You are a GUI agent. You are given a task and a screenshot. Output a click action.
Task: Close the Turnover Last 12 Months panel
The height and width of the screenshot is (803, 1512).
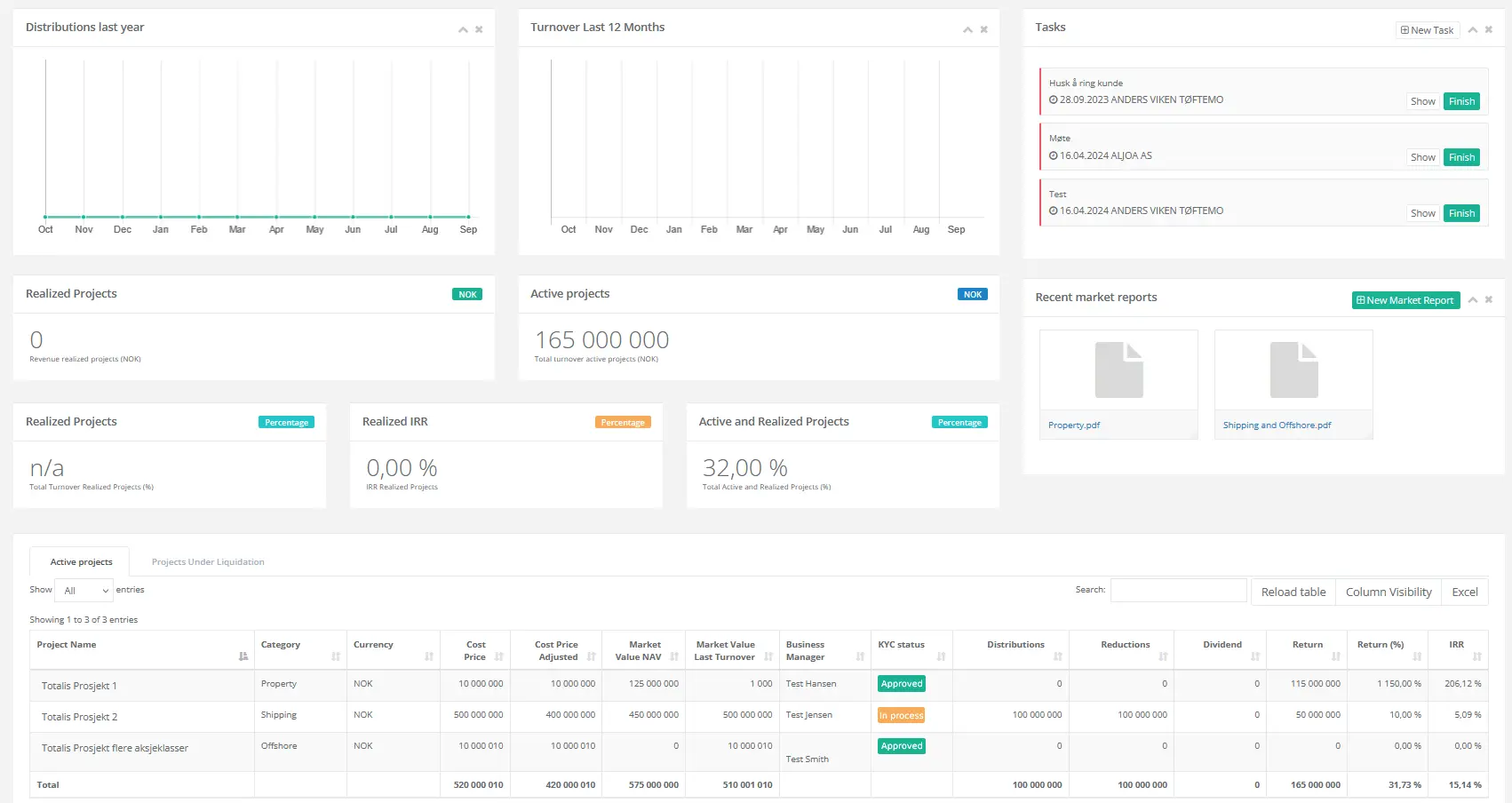(x=983, y=30)
